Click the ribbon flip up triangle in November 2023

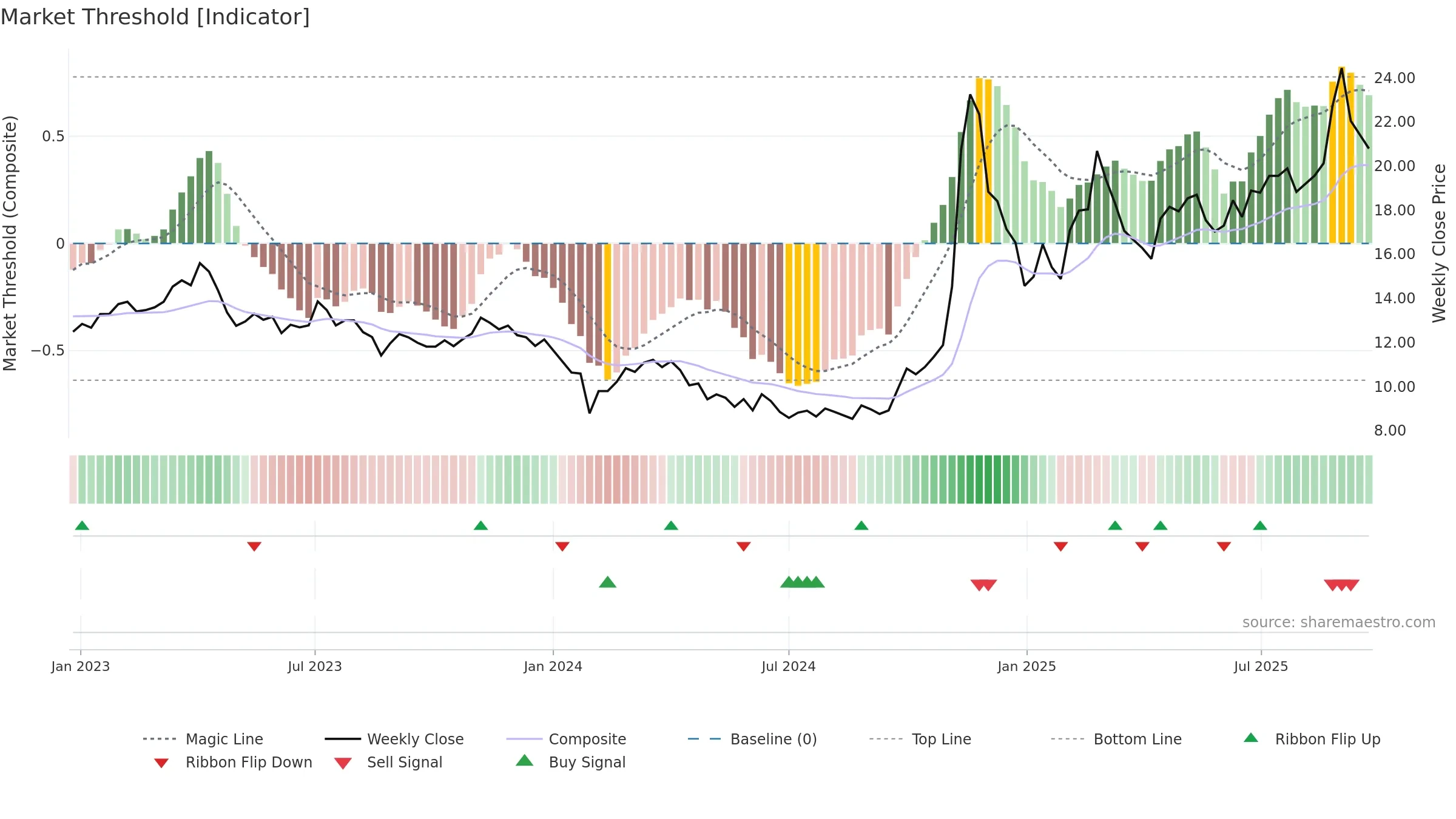coord(480,525)
